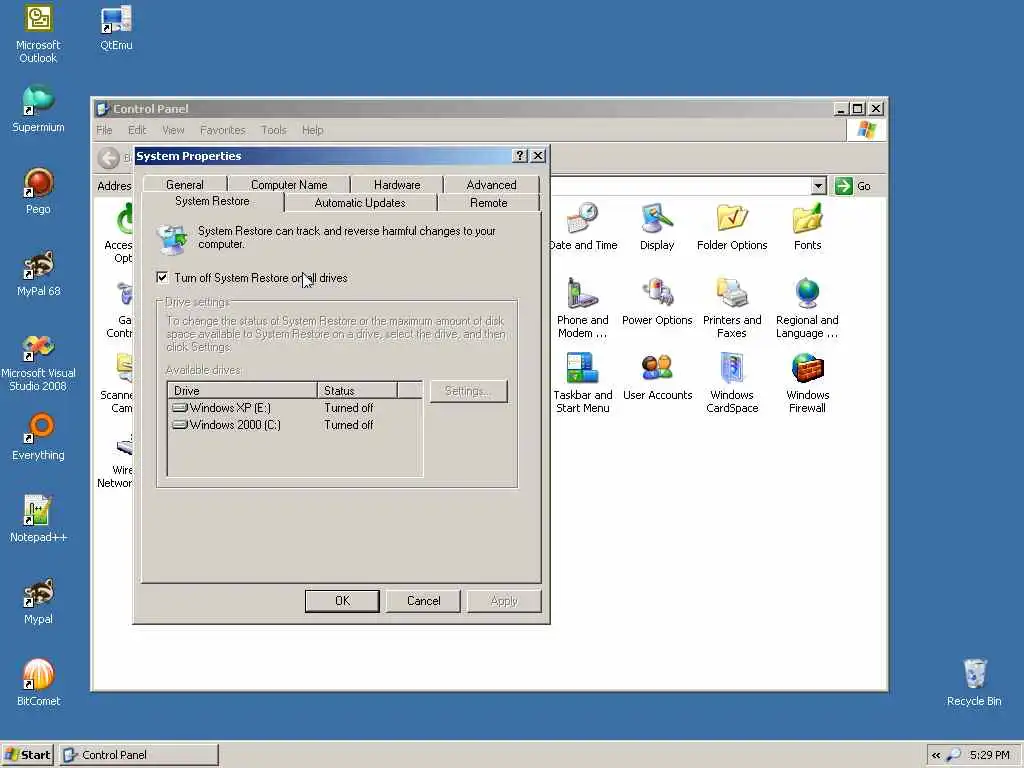Open Display in Control Panel
The height and width of the screenshot is (768, 1024).
657,227
